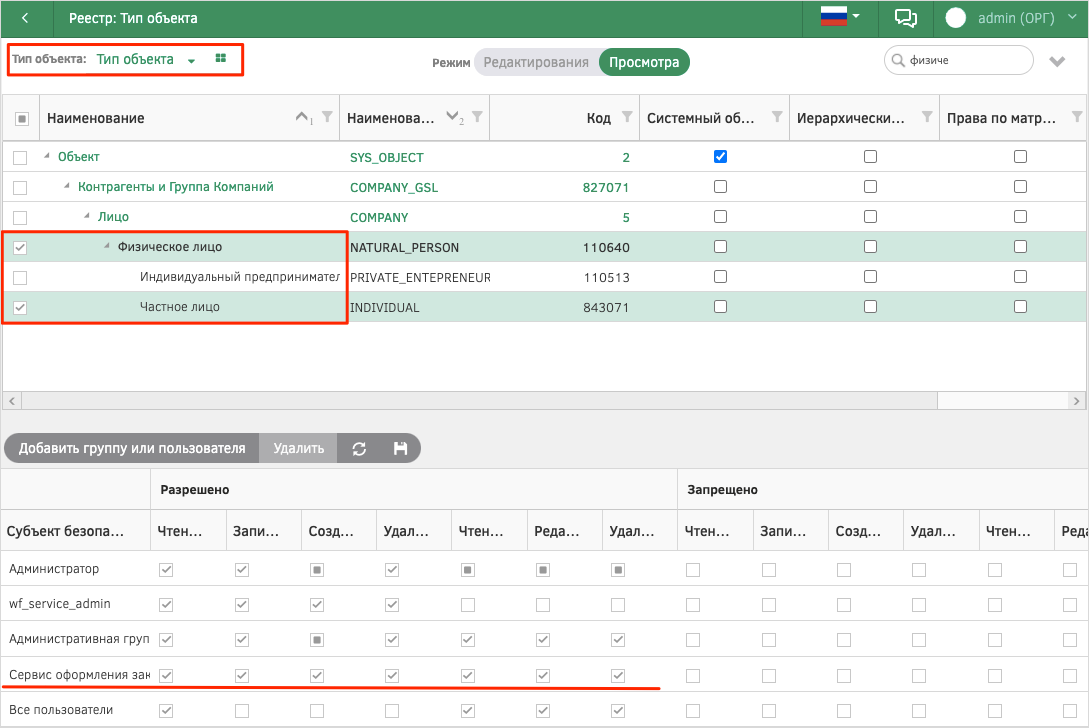1089x728 pixels.
Task: Collapse the Лицо tree node
Action: (87, 216)
